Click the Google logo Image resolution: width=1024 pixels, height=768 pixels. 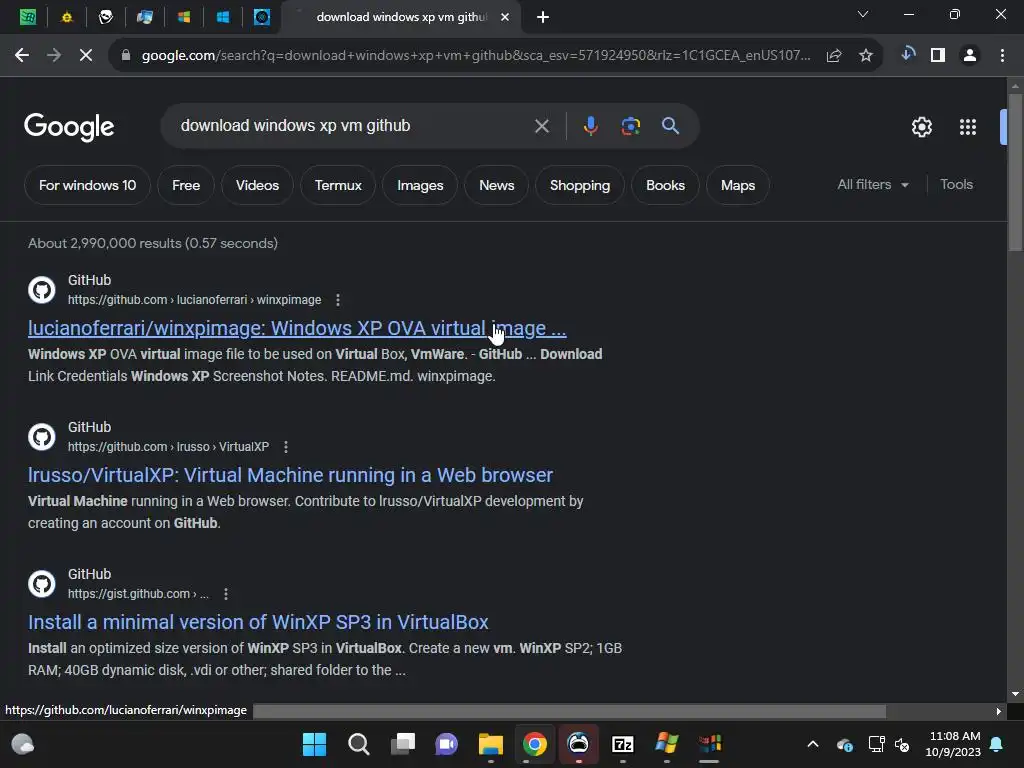[x=69, y=127]
